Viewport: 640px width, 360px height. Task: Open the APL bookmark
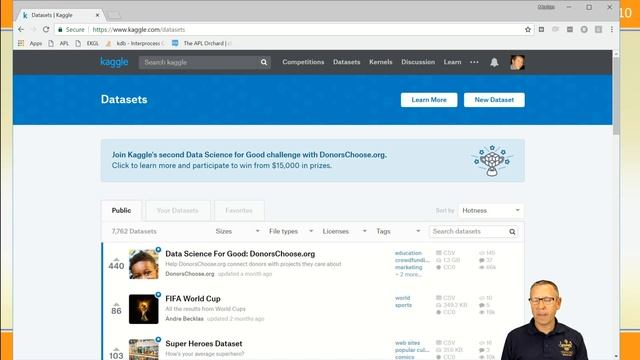[x=59, y=43]
